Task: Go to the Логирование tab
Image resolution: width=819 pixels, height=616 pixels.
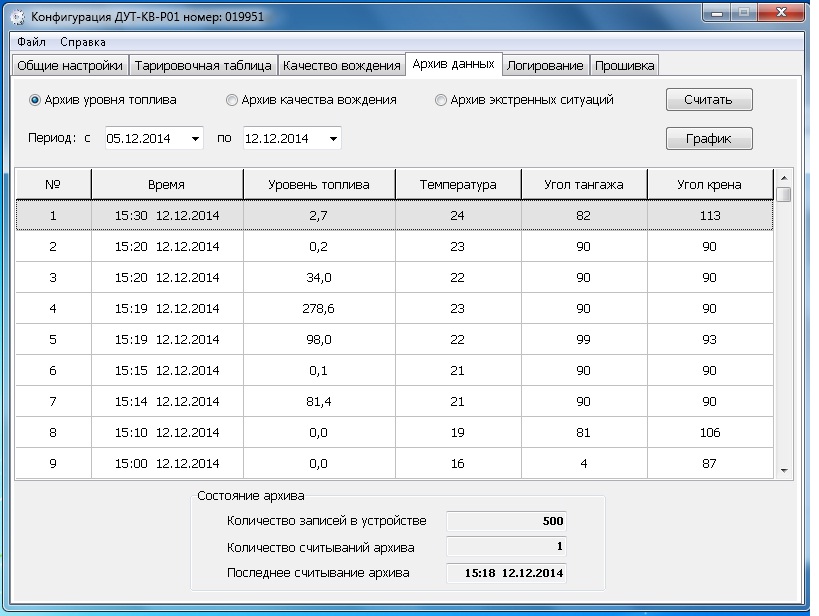Action: (545, 66)
